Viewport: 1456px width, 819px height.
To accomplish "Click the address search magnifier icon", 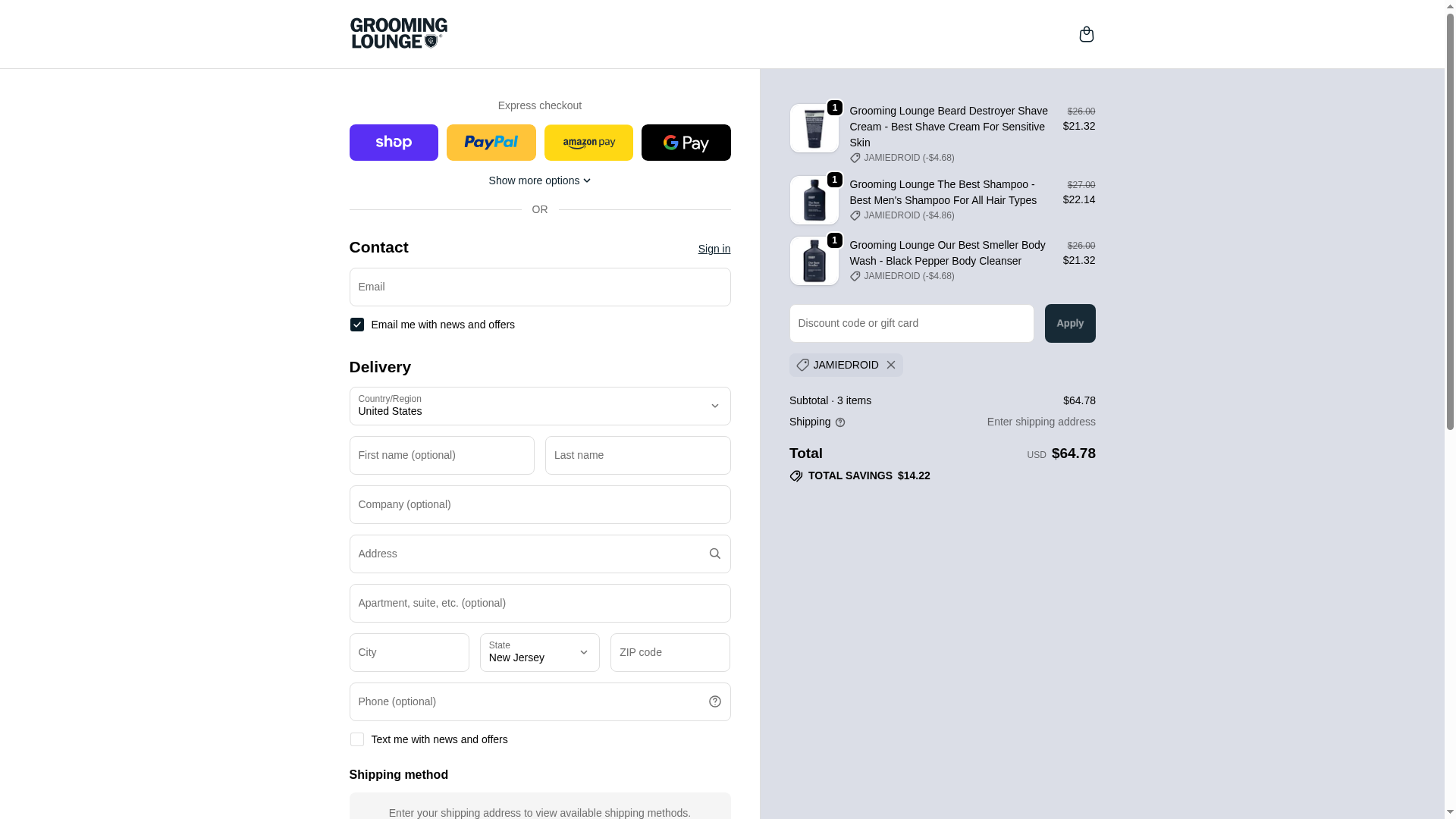I will click(714, 554).
